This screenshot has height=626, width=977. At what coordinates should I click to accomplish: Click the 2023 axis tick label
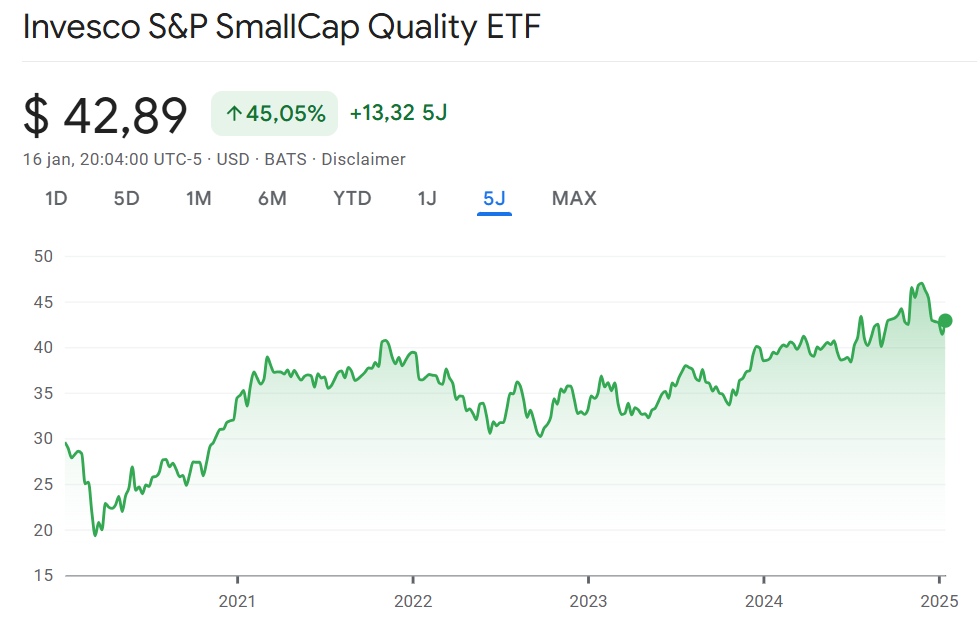(588, 601)
